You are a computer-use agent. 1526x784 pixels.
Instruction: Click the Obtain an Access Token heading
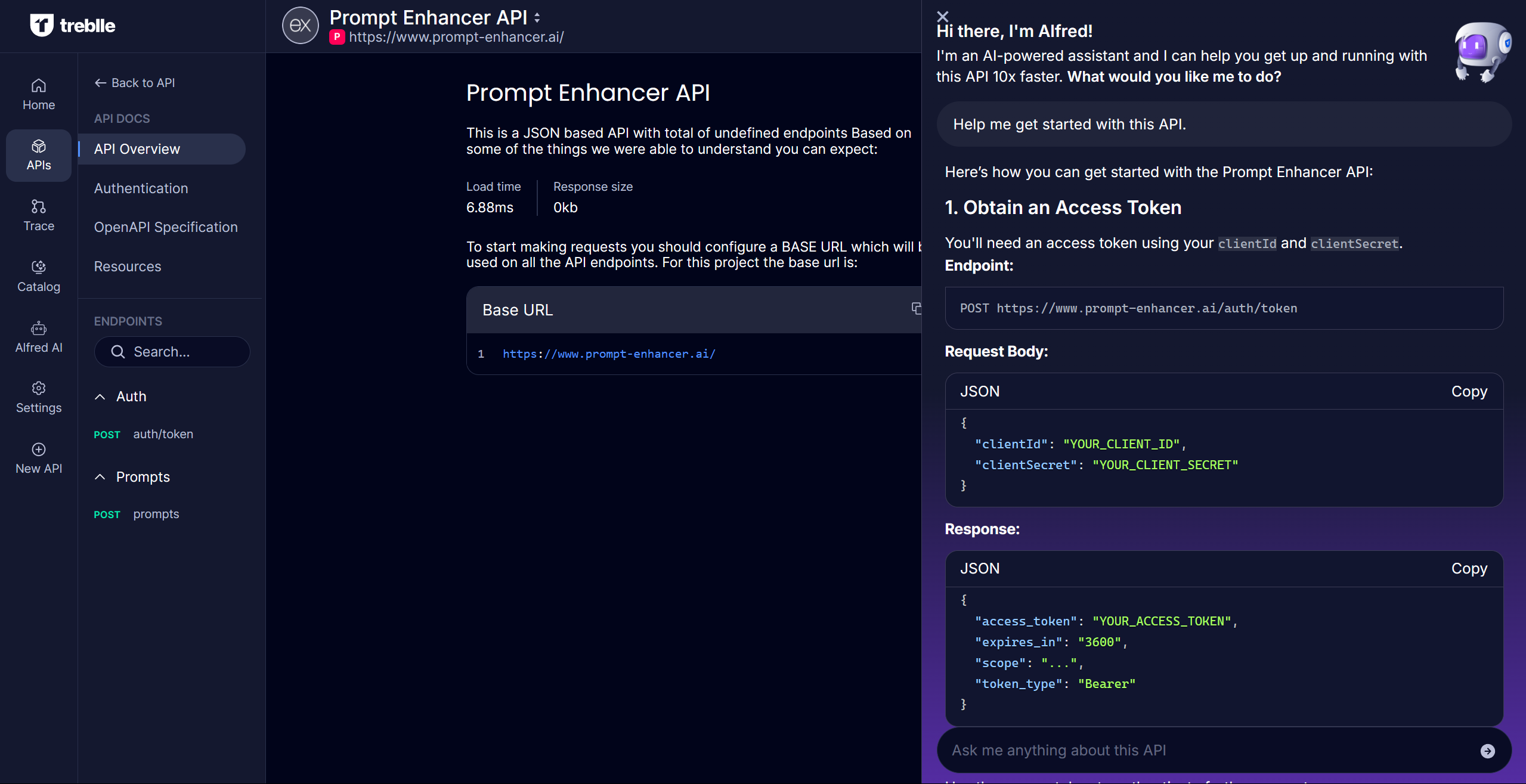1063,207
